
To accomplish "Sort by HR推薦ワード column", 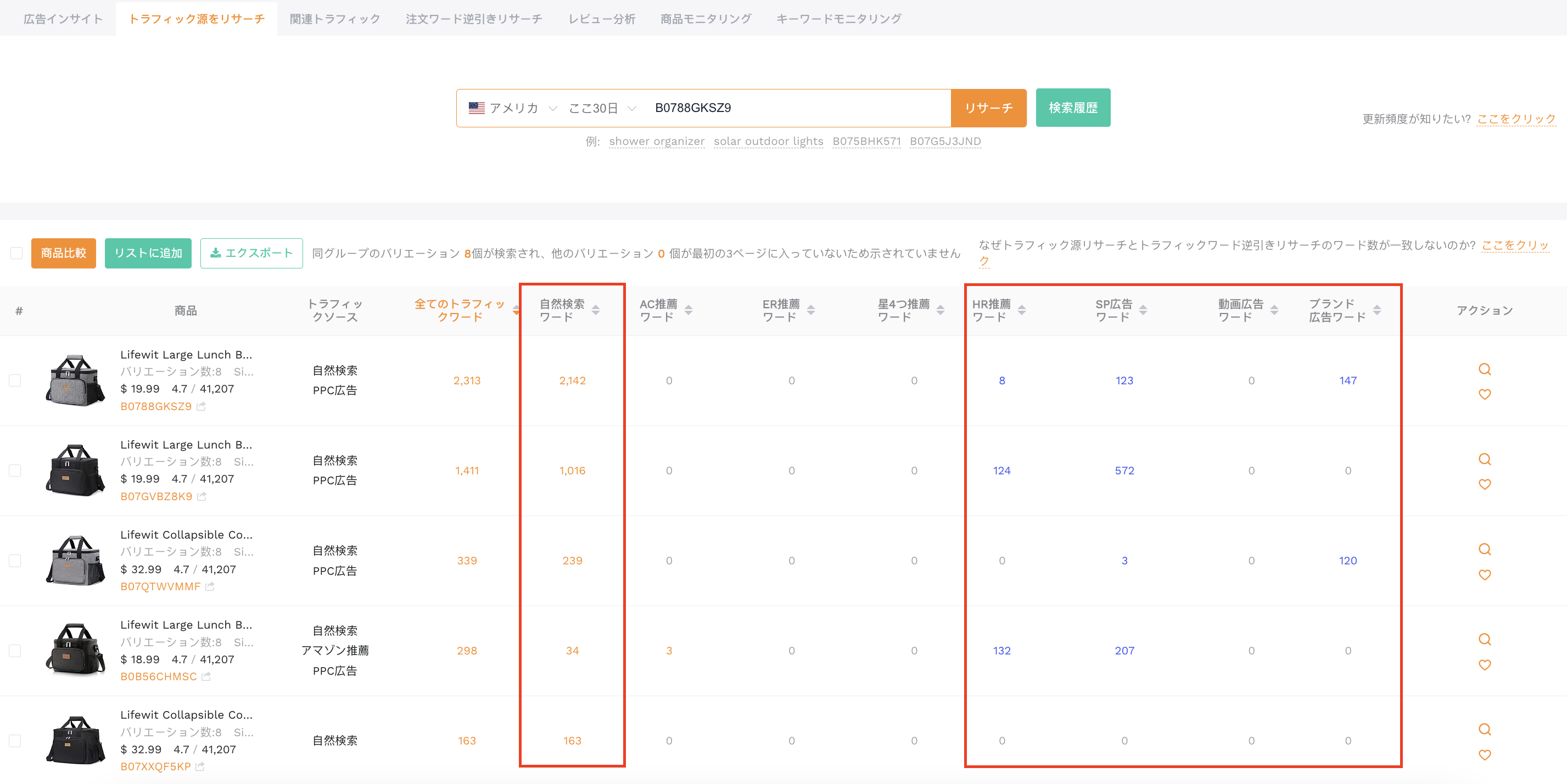I will coord(1021,310).
